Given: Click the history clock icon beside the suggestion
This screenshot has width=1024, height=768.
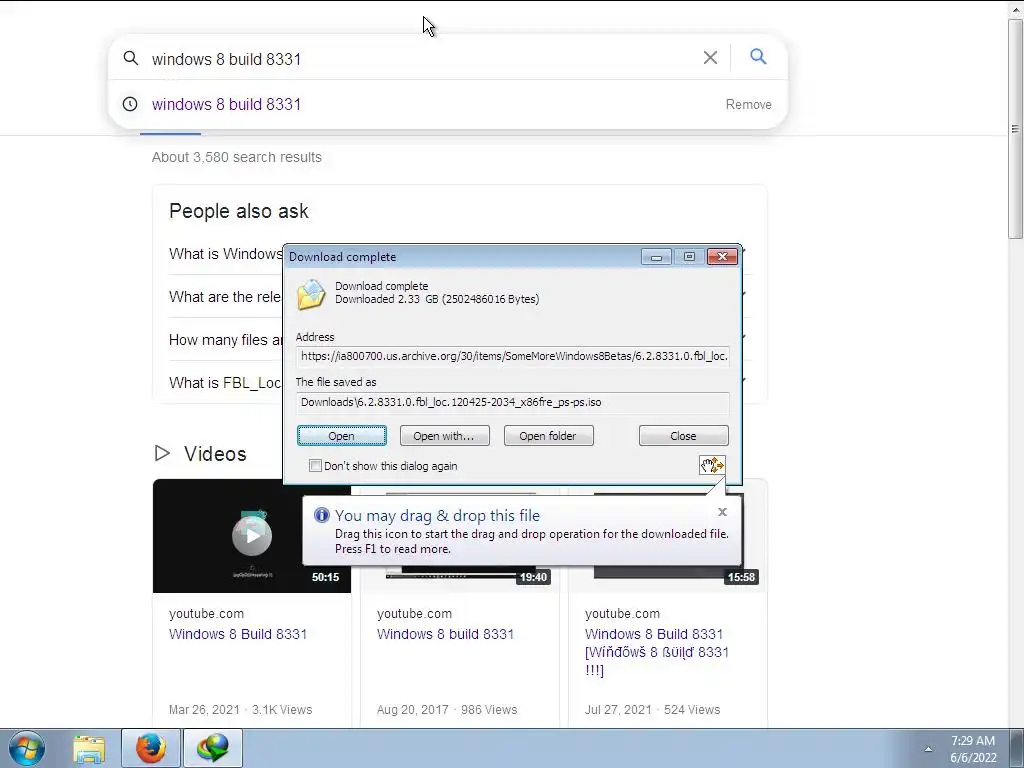Looking at the screenshot, I should click(130, 104).
